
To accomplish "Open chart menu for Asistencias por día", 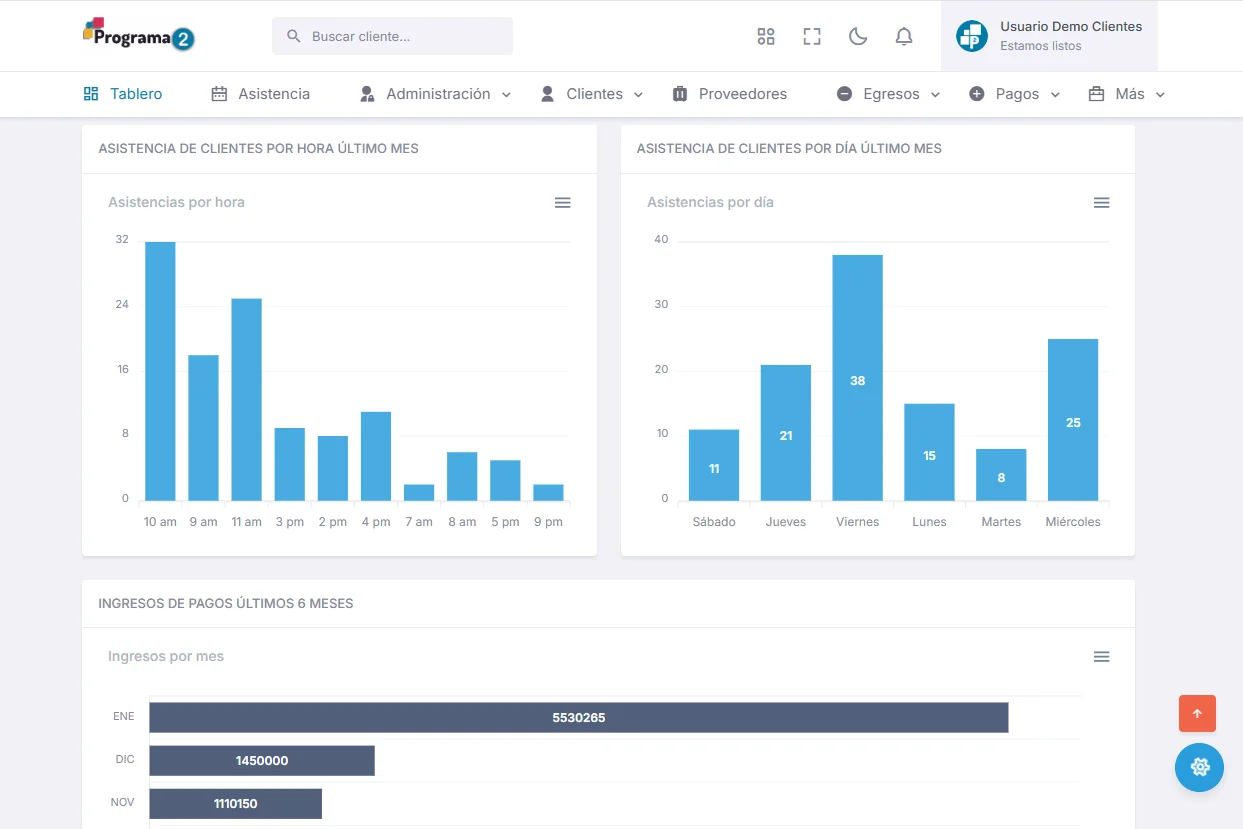I will (x=1101, y=203).
